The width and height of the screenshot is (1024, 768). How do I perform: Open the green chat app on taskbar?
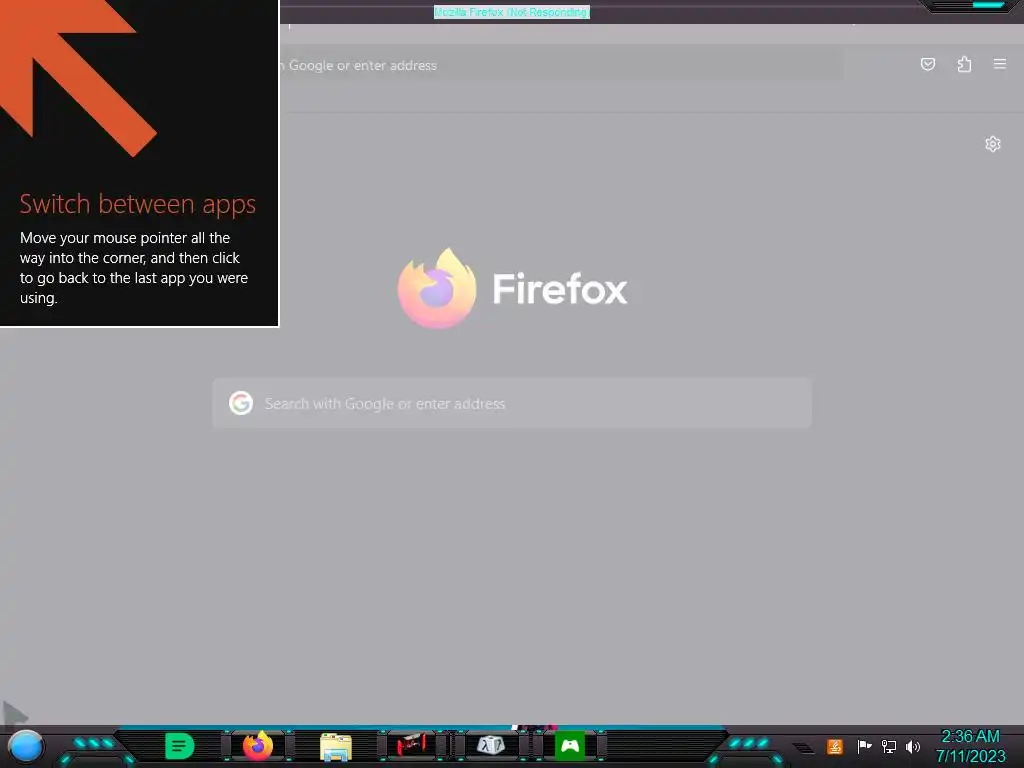point(180,746)
